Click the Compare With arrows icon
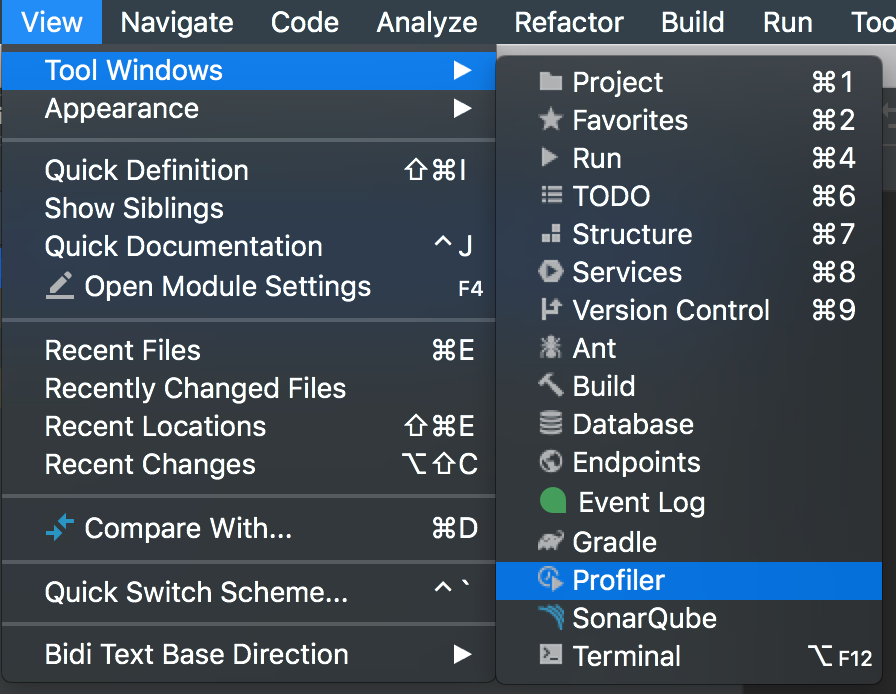Image resolution: width=896 pixels, height=694 pixels. 60,527
